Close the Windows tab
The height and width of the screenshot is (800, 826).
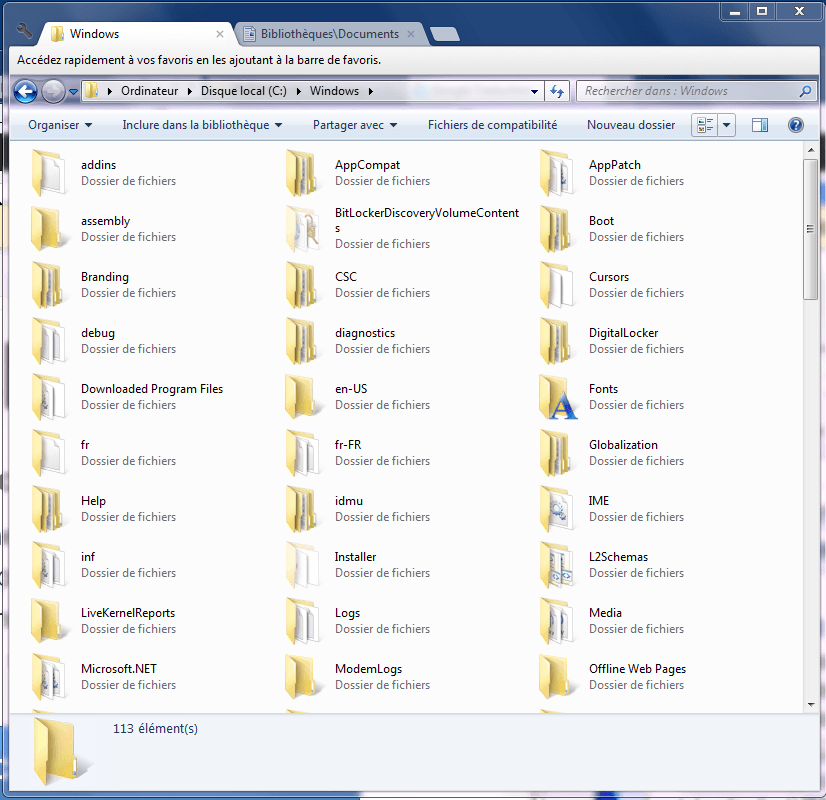[220, 34]
